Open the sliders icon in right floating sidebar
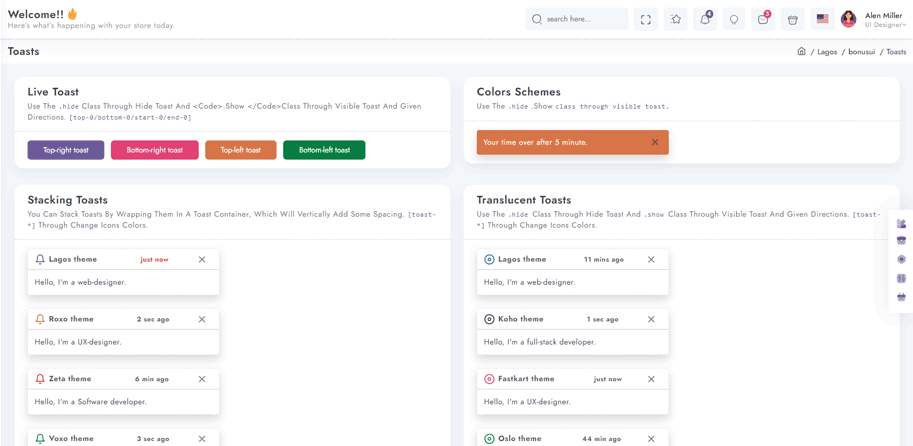913x446 pixels. [901, 279]
